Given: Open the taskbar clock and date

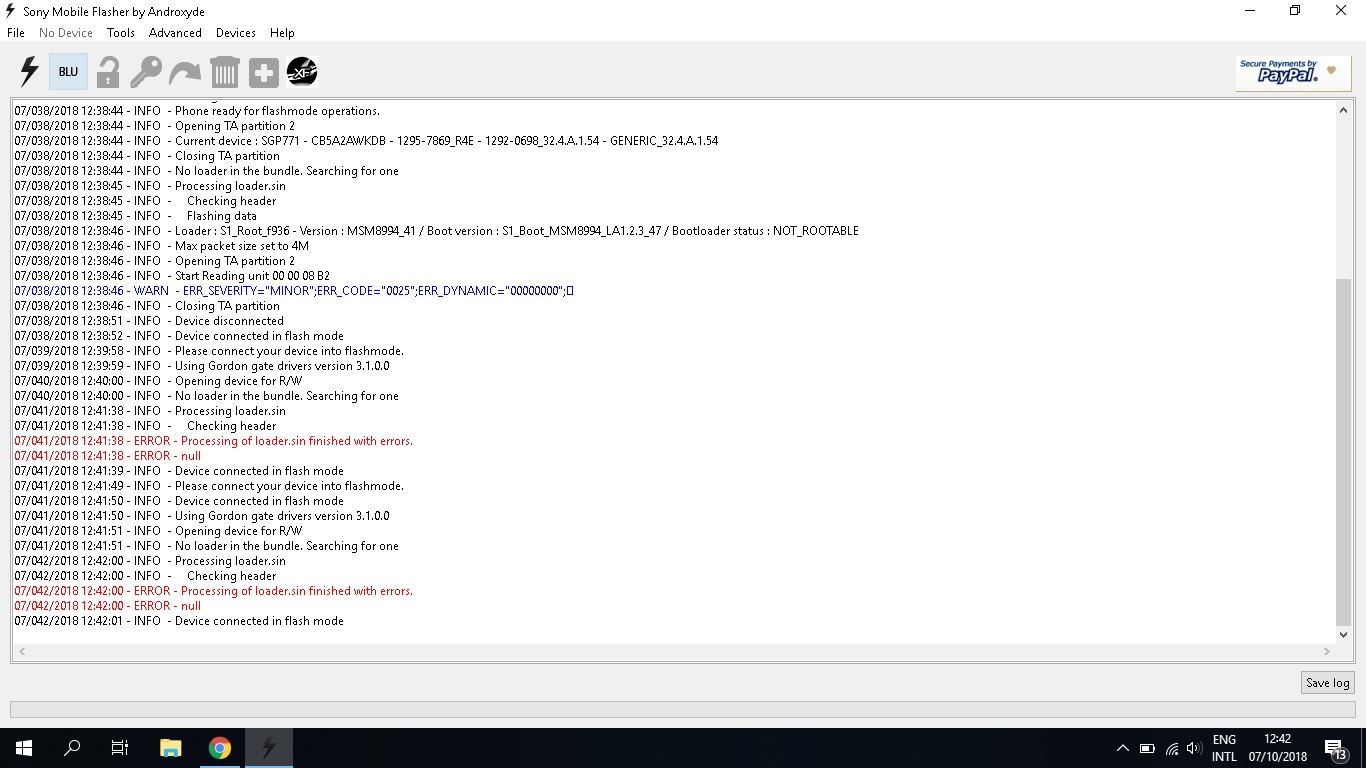Looking at the screenshot, I should pos(1277,748).
